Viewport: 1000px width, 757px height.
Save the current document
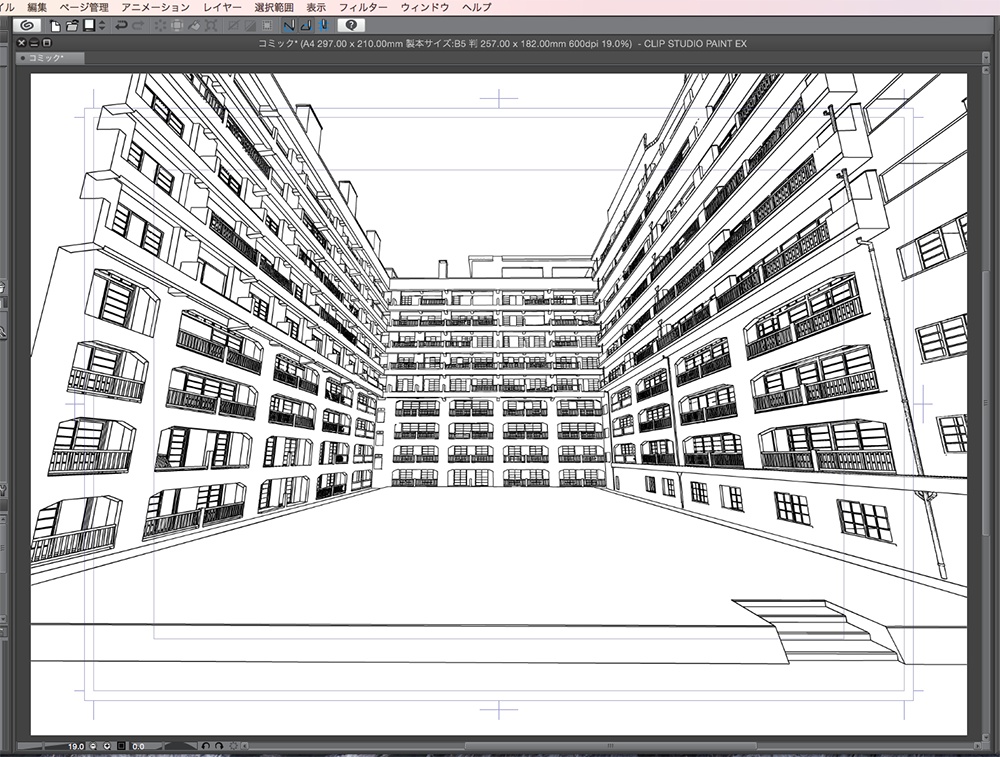(x=89, y=26)
